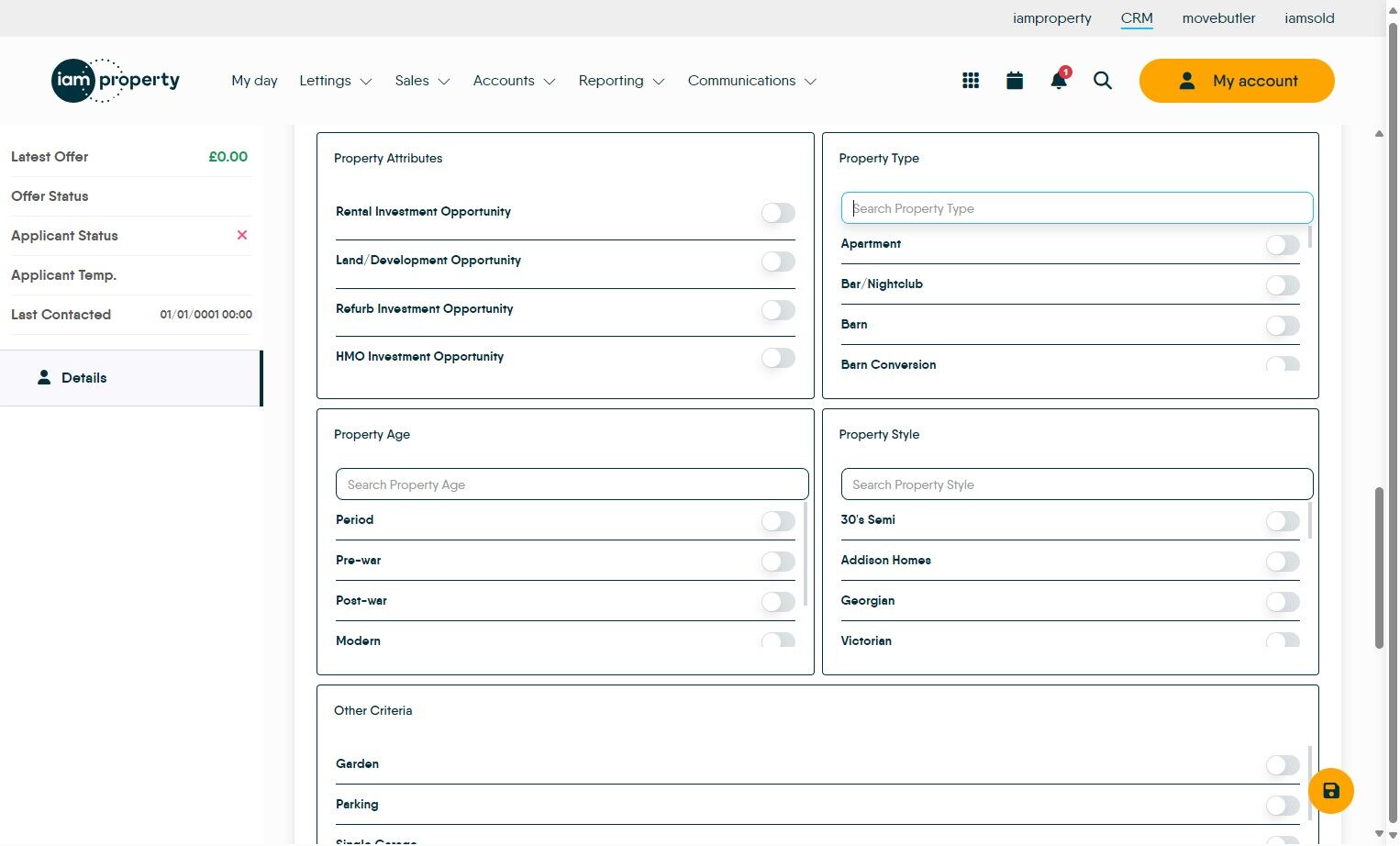Click the person icon next to Details
This screenshot has height=846, width=1400.
(44, 377)
